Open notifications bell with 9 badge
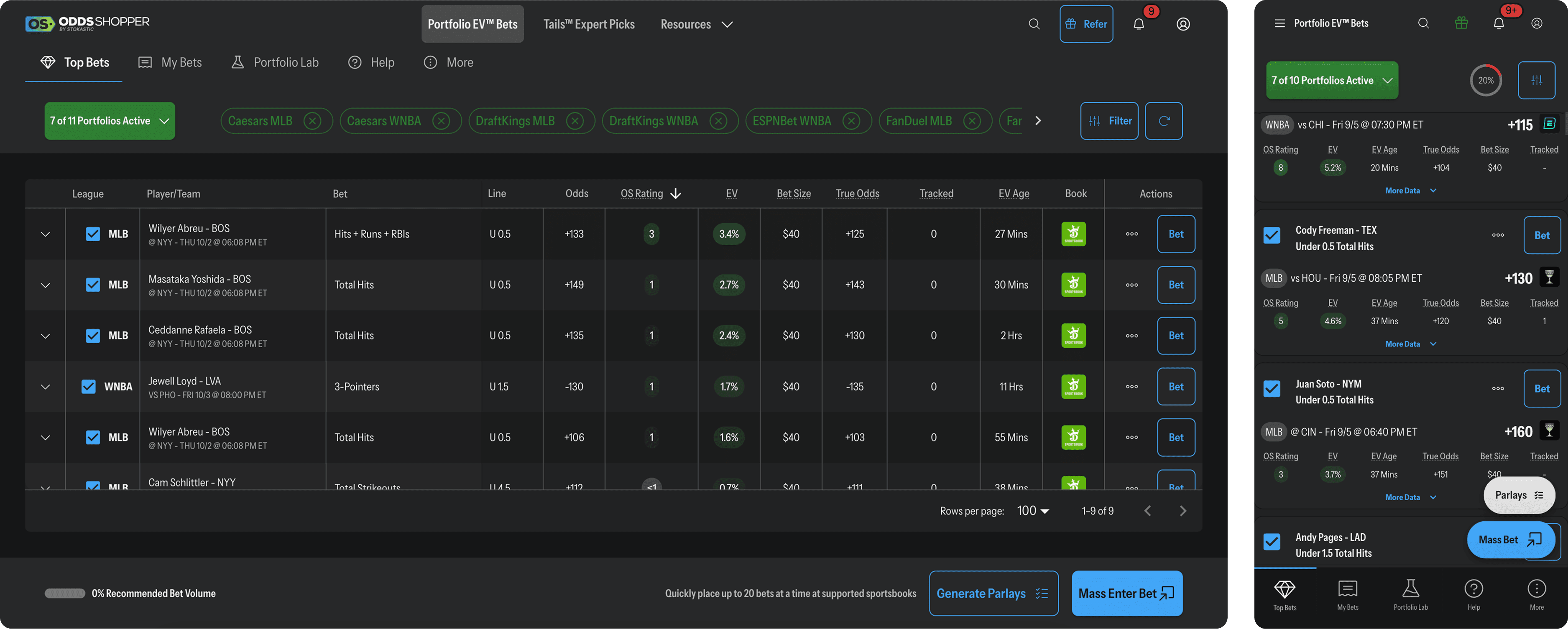This screenshot has width=1568, height=629. click(x=1138, y=24)
